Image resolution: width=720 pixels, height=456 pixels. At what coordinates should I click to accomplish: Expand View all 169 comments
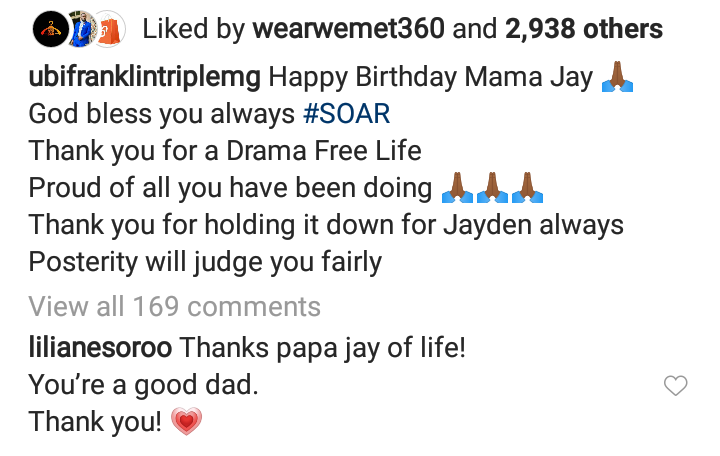click(x=174, y=306)
